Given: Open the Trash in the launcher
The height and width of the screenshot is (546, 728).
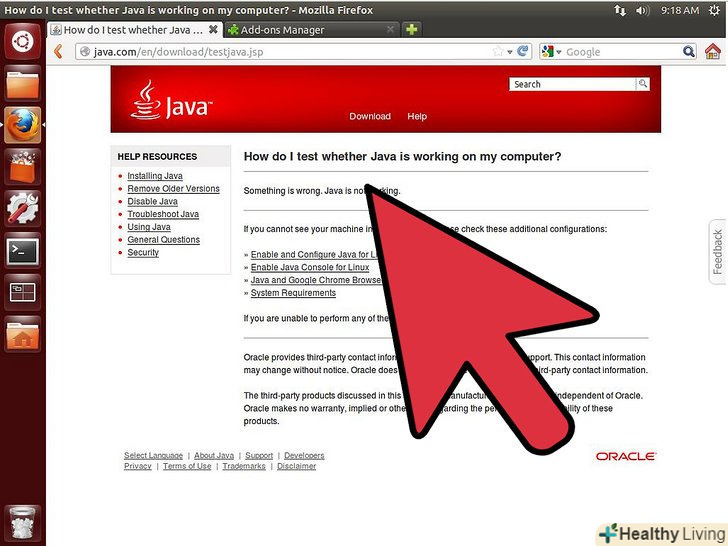Looking at the screenshot, I should [x=22, y=523].
